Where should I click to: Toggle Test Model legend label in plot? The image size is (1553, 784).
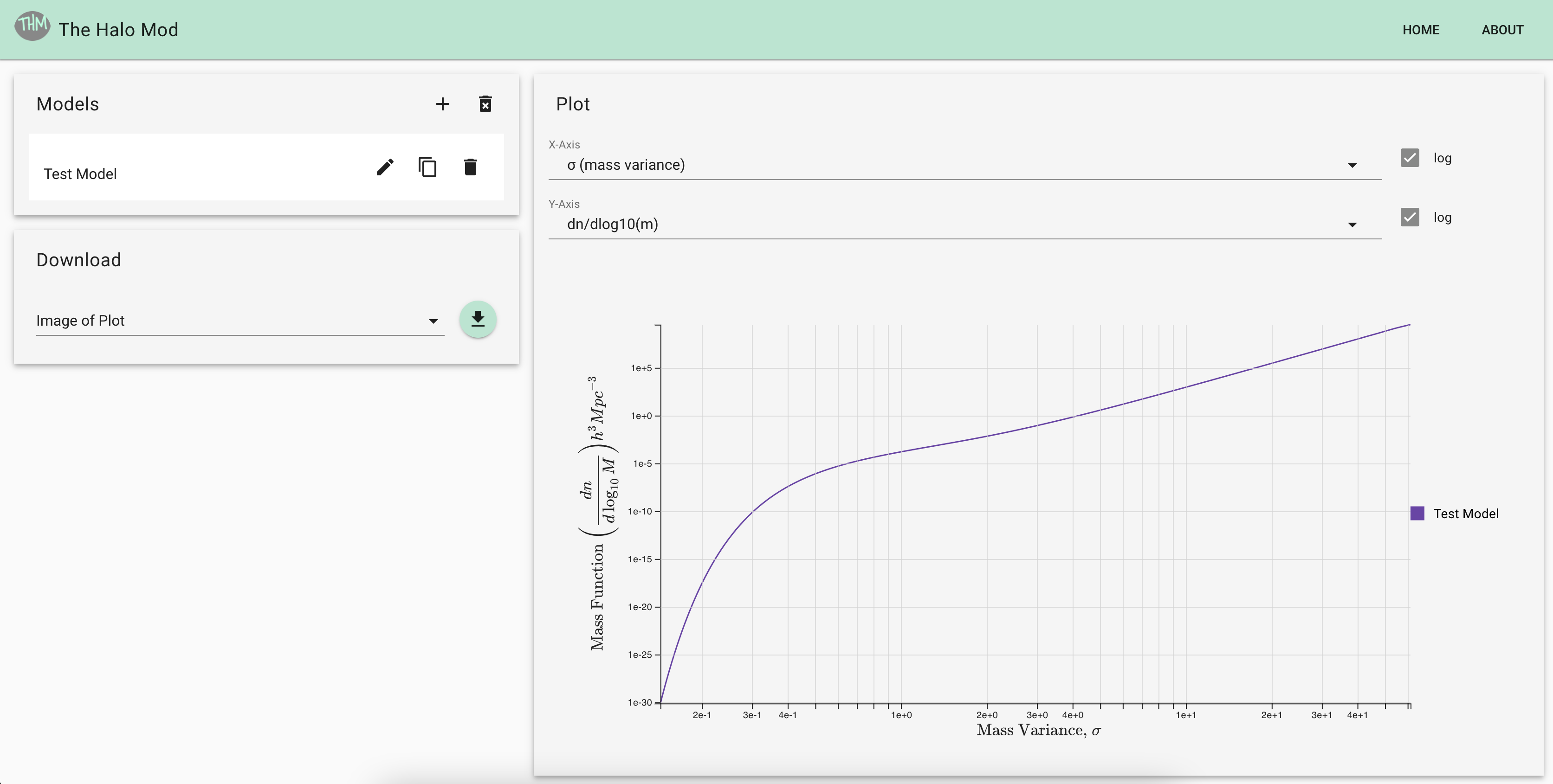coord(1466,514)
